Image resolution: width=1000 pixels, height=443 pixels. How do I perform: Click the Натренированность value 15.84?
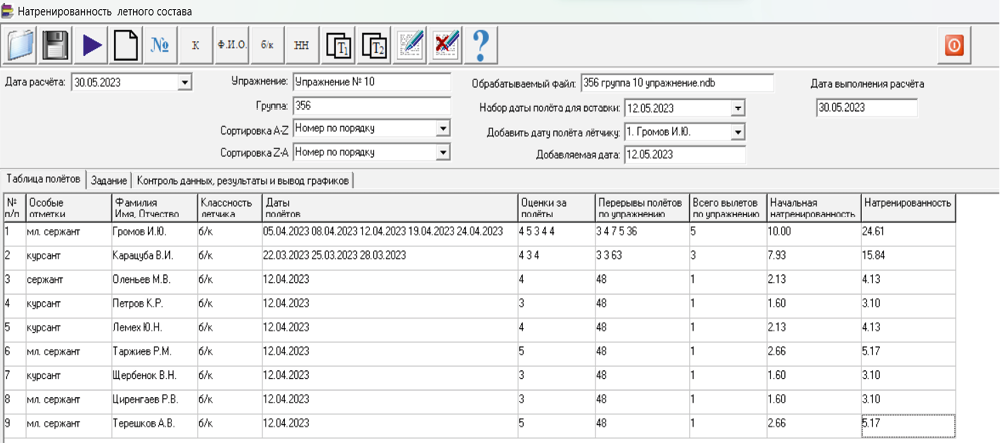point(908,257)
